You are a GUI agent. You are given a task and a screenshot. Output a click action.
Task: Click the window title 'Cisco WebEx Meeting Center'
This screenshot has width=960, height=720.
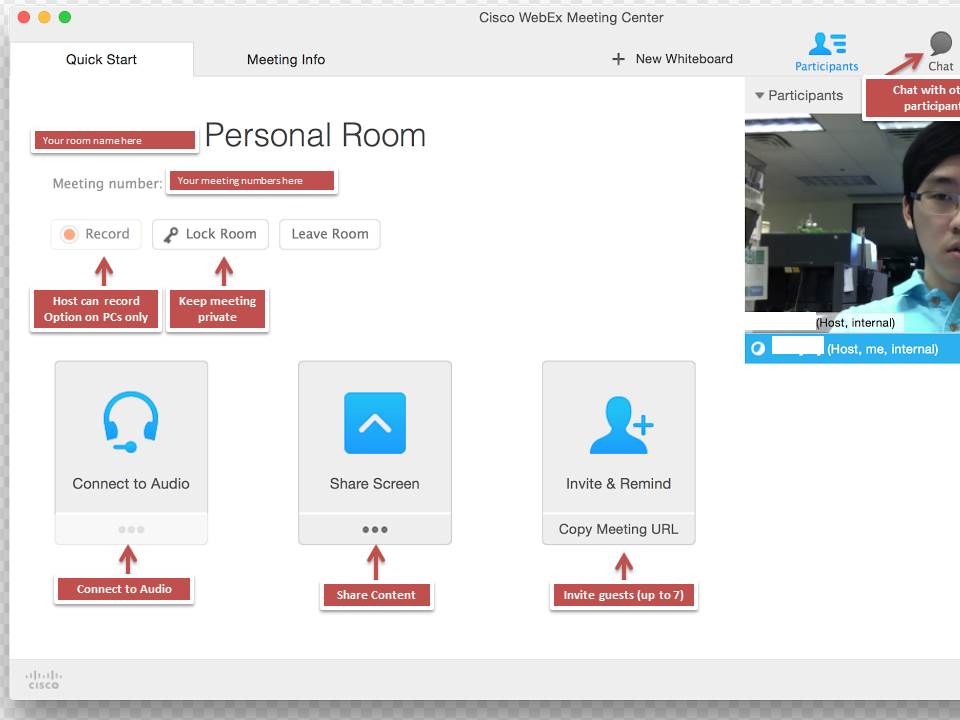(571, 18)
